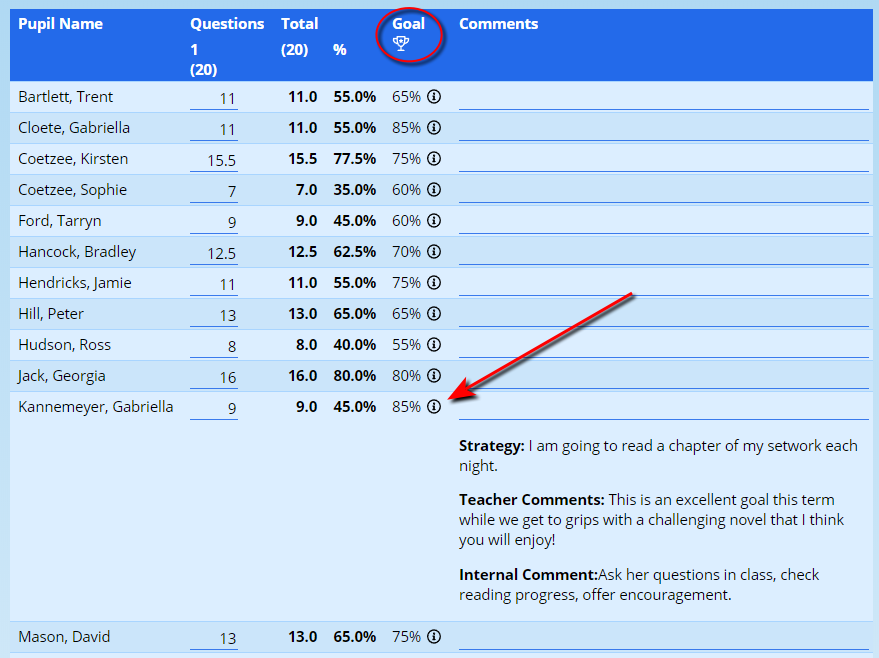Viewport: 879px width, 658px height.
Task: Open goal details for Ford, Tarryn
Action: pos(434,221)
